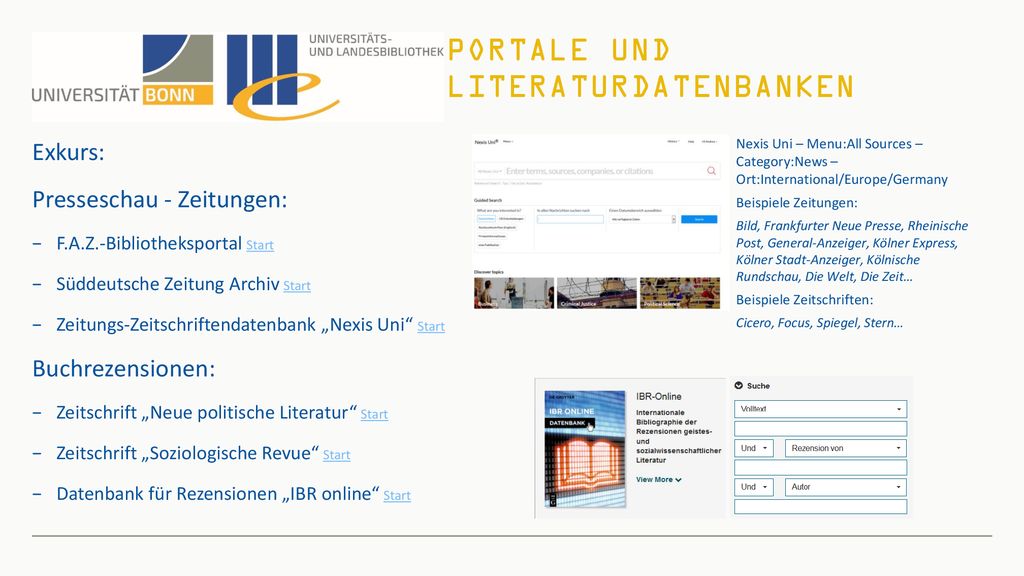Click the input field below Volltext
The width and height of the screenshot is (1024, 576).
(x=820, y=428)
